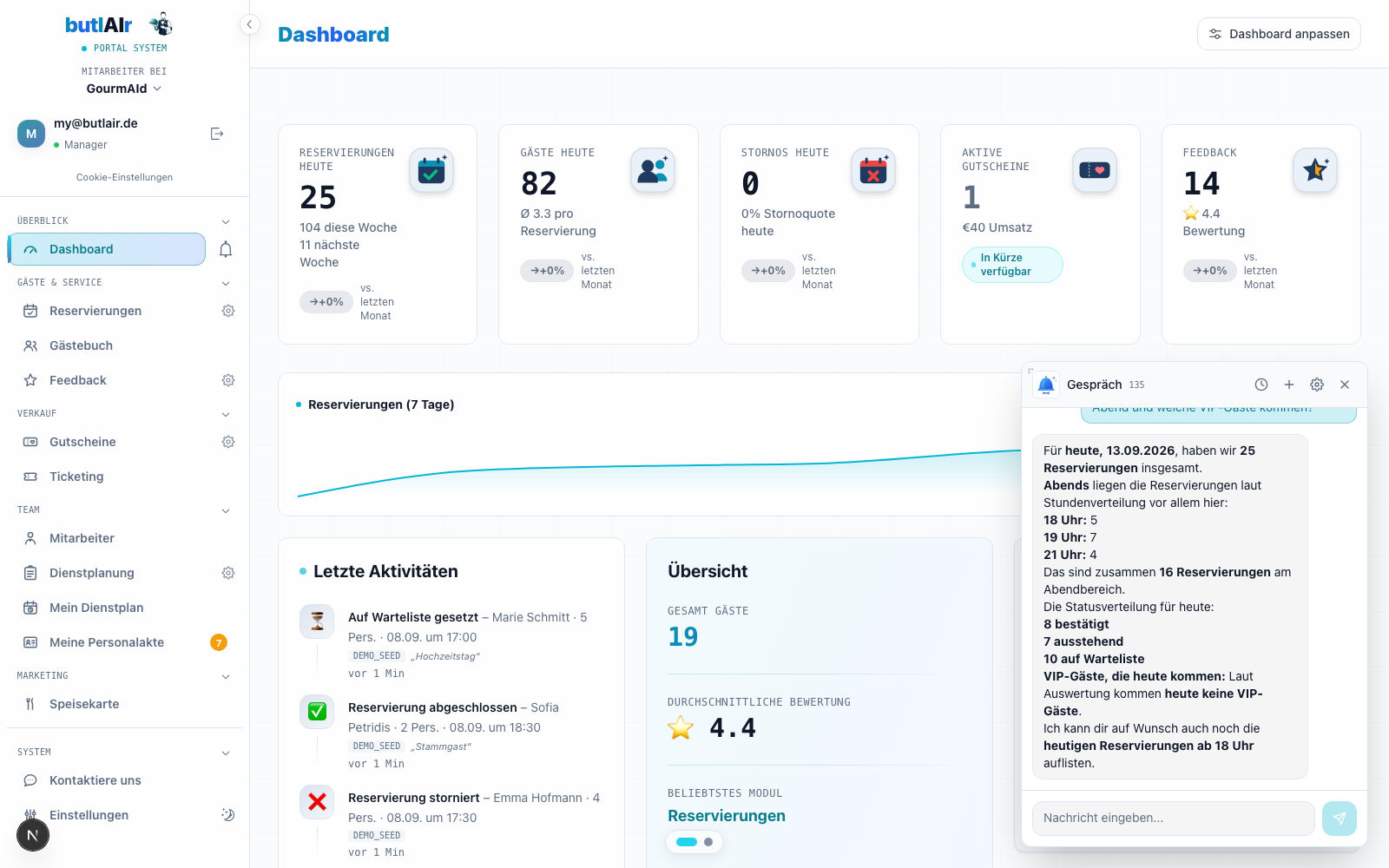Click the Nachricht eingeben message field
The image size is (1389, 868).
pyautogui.click(x=1174, y=819)
